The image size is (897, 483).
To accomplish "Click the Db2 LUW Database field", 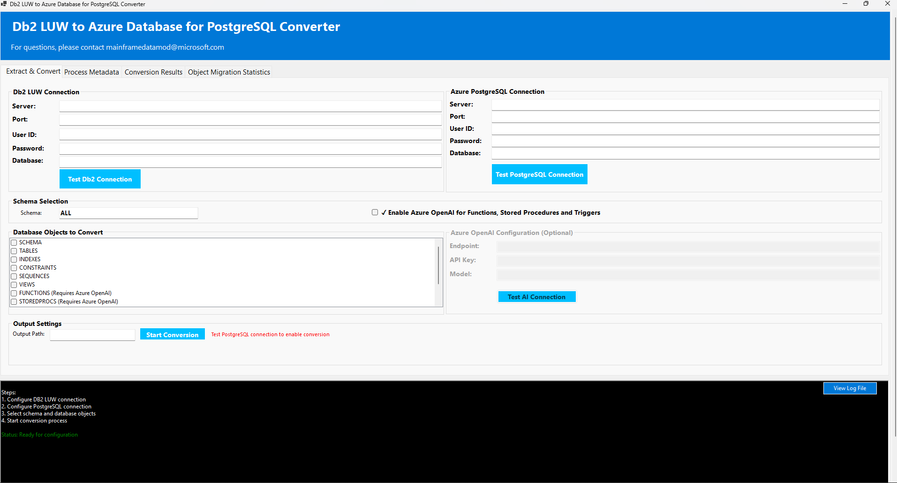I will 250,161.
